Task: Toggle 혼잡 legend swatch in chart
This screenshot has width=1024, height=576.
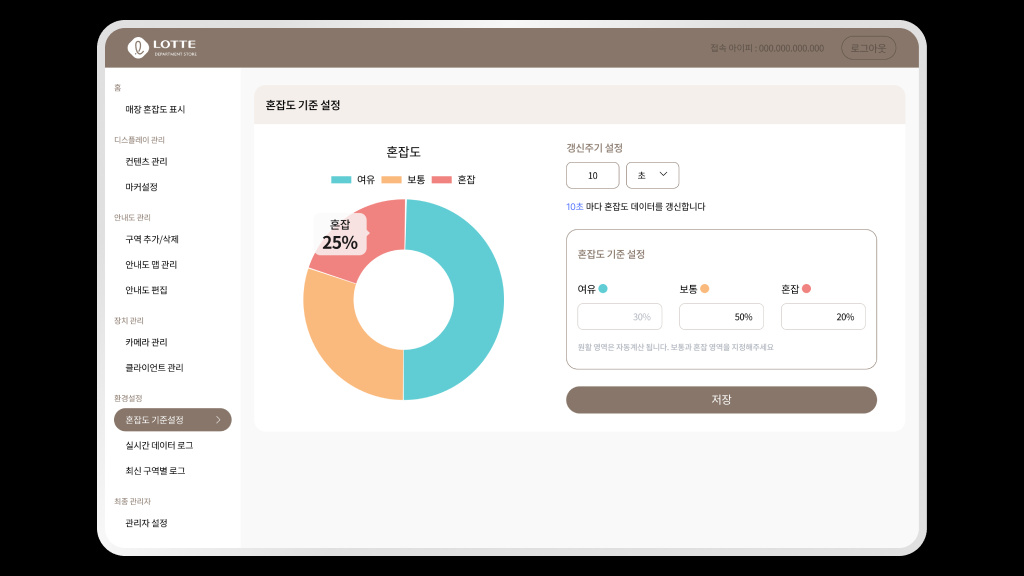Action: point(441,180)
